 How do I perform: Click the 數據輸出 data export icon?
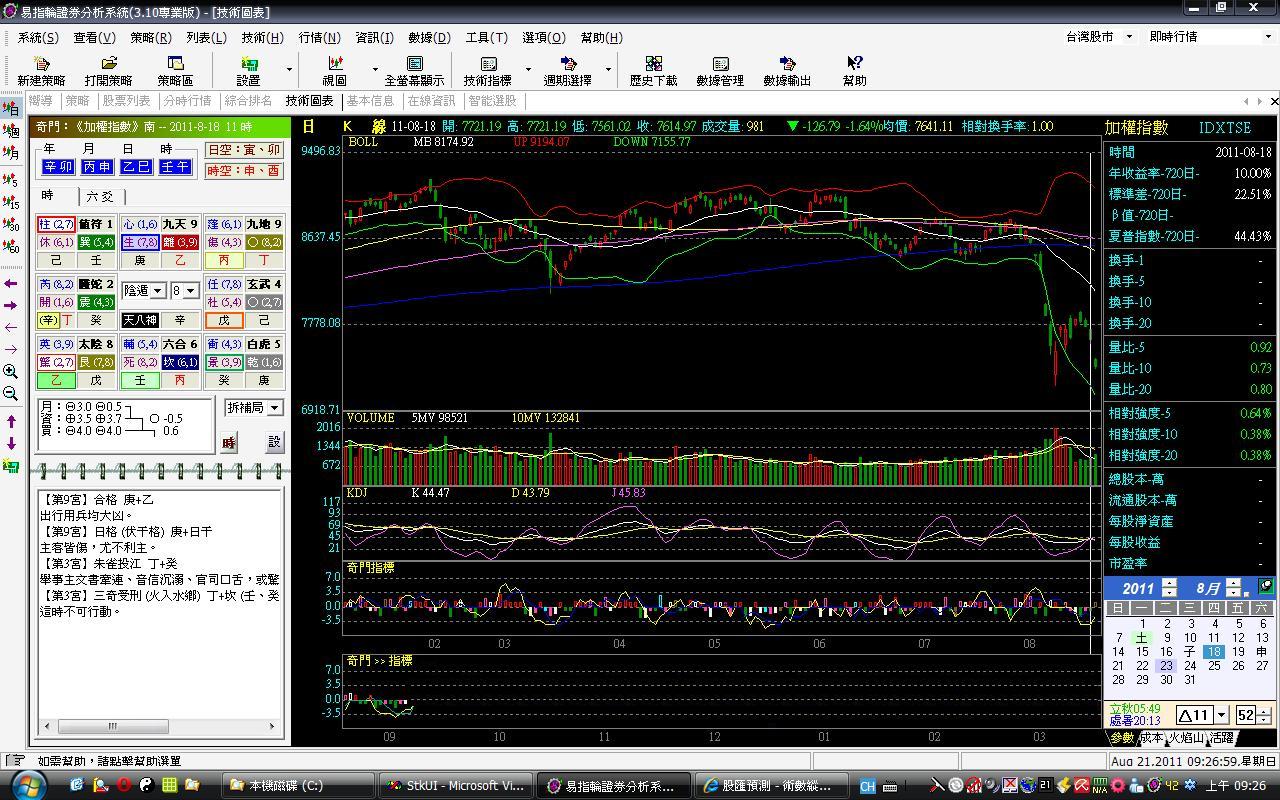coord(787,70)
